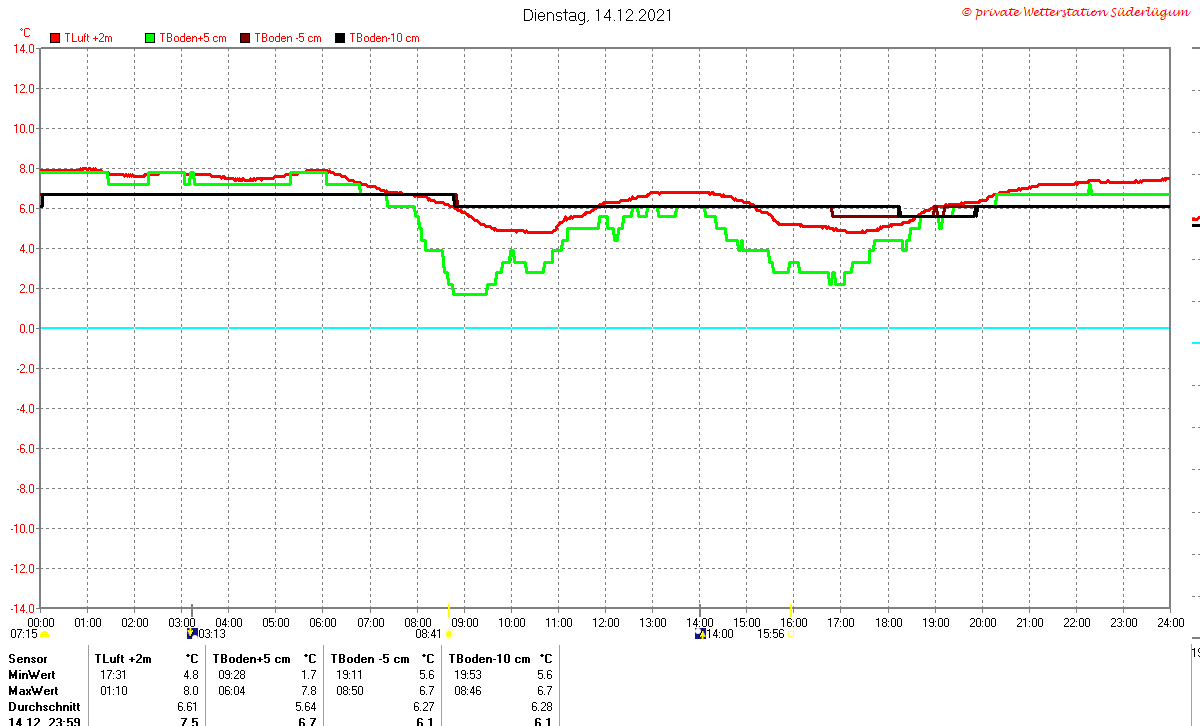
Task: Select the TLuft +2m legend label
Action: 89,38
